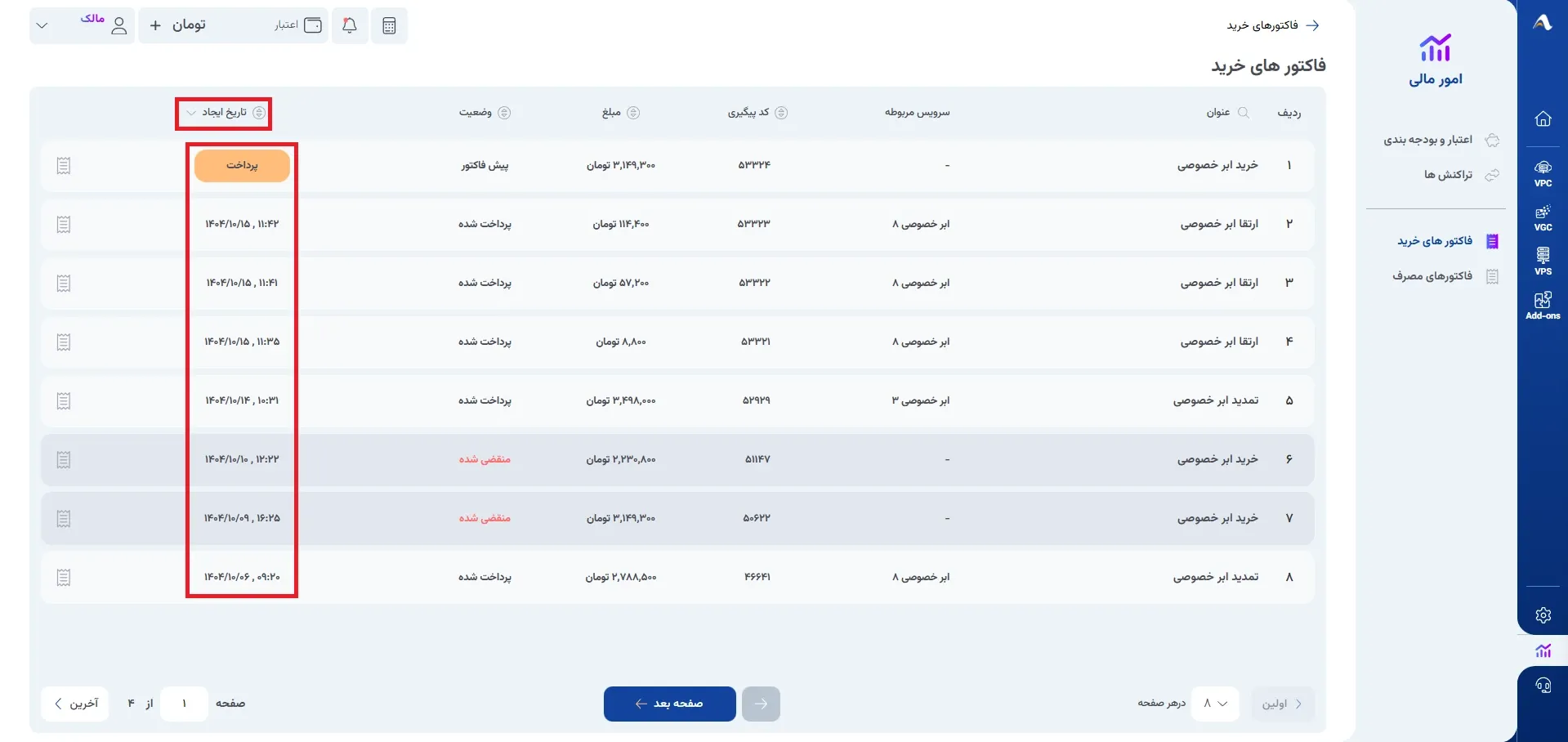The image size is (1568, 742).
Task: Open invoice details icon for row ۱
Action: (x=64, y=166)
